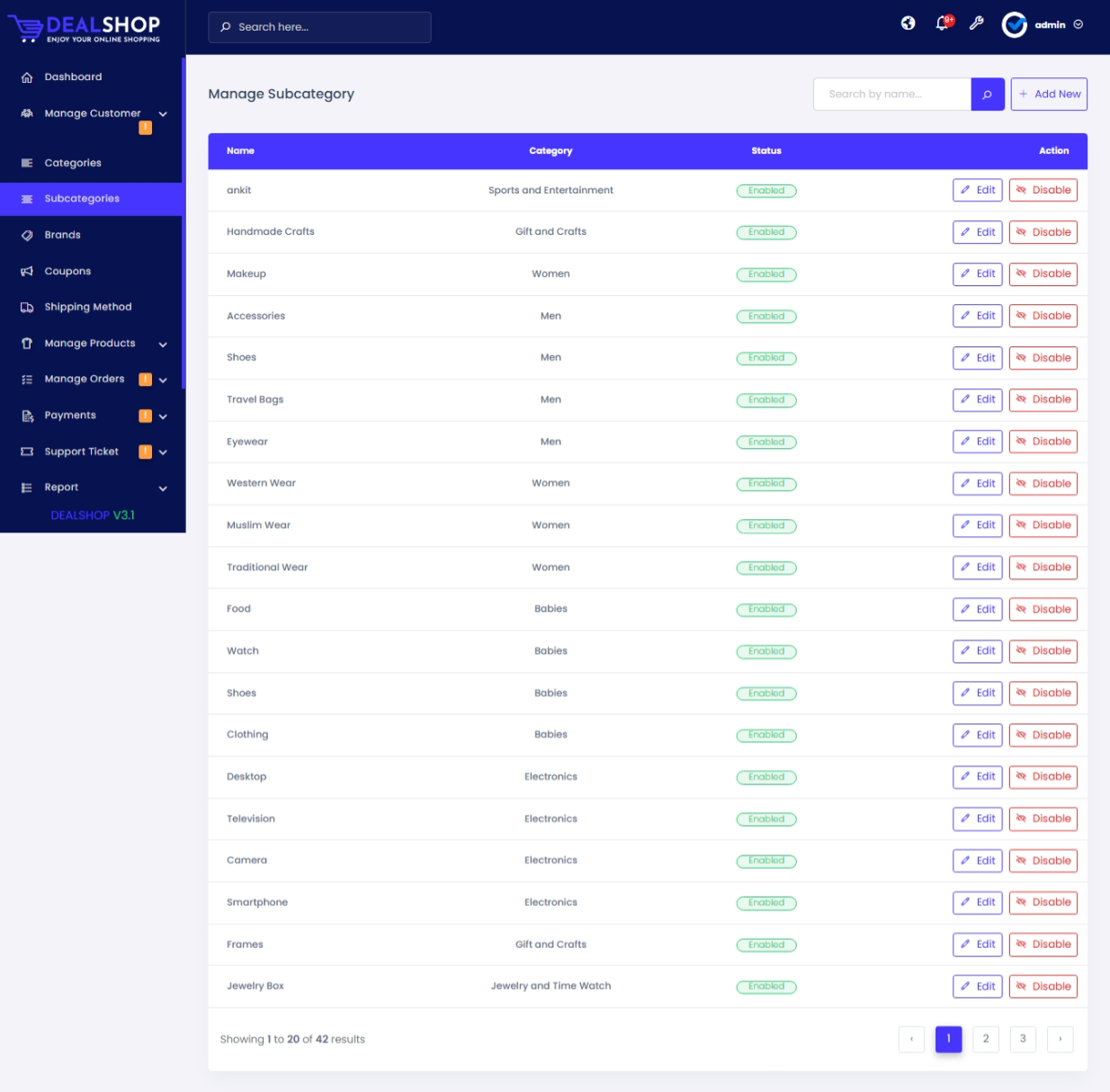Go to page 2 of results

(x=986, y=1039)
